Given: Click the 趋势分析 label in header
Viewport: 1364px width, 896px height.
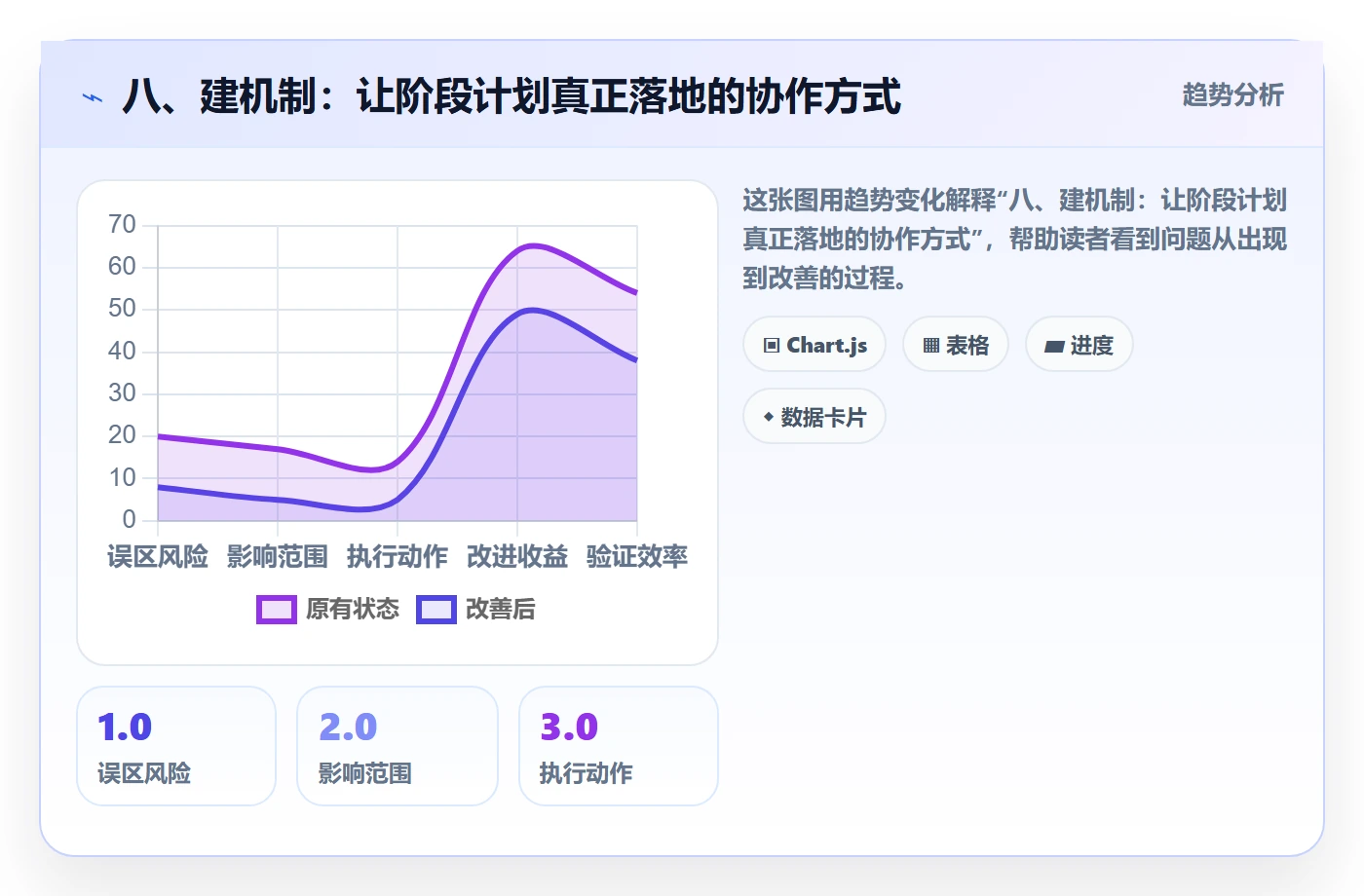Looking at the screenshot, I should 1233,94.
